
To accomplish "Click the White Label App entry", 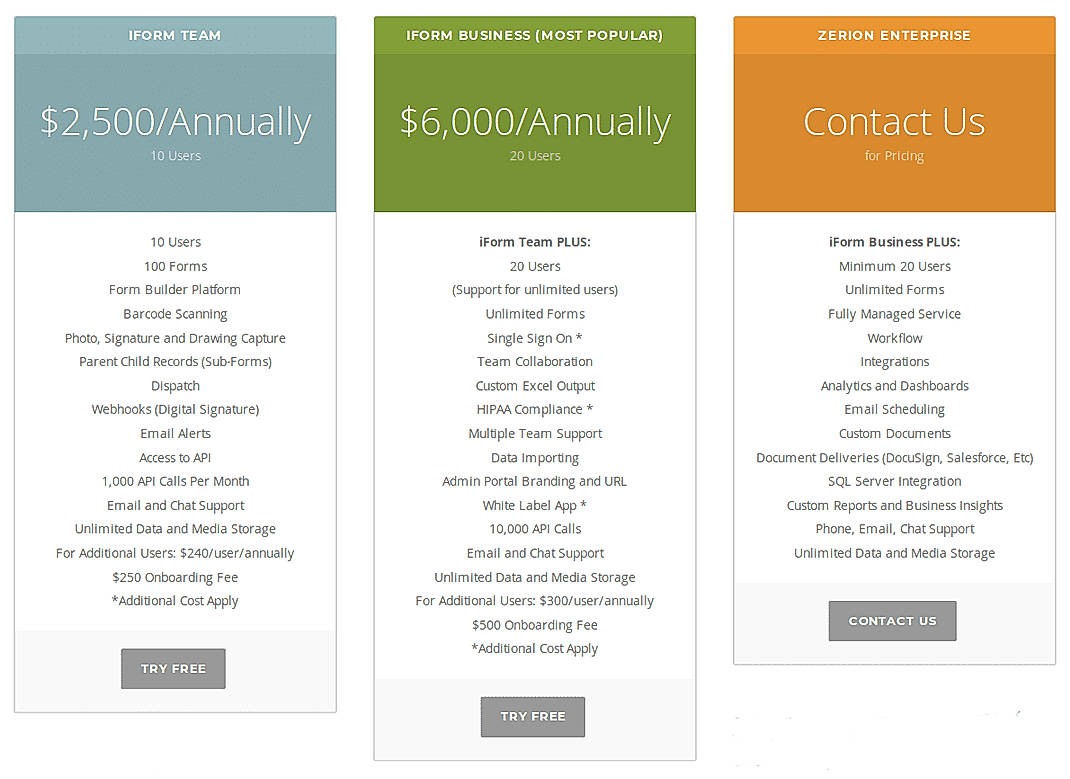I will point(534,505).
